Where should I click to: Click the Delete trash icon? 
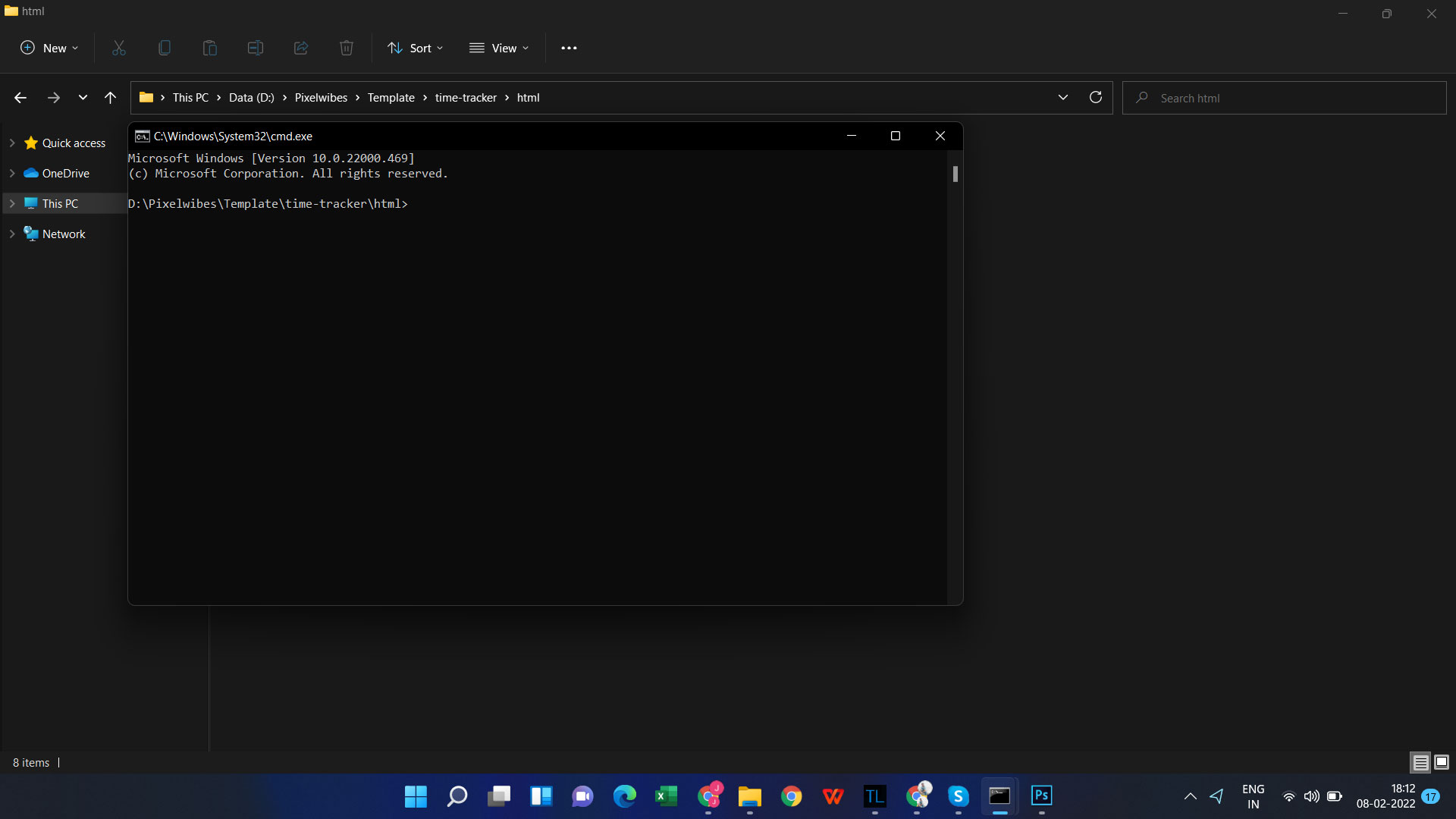point(347,48)
